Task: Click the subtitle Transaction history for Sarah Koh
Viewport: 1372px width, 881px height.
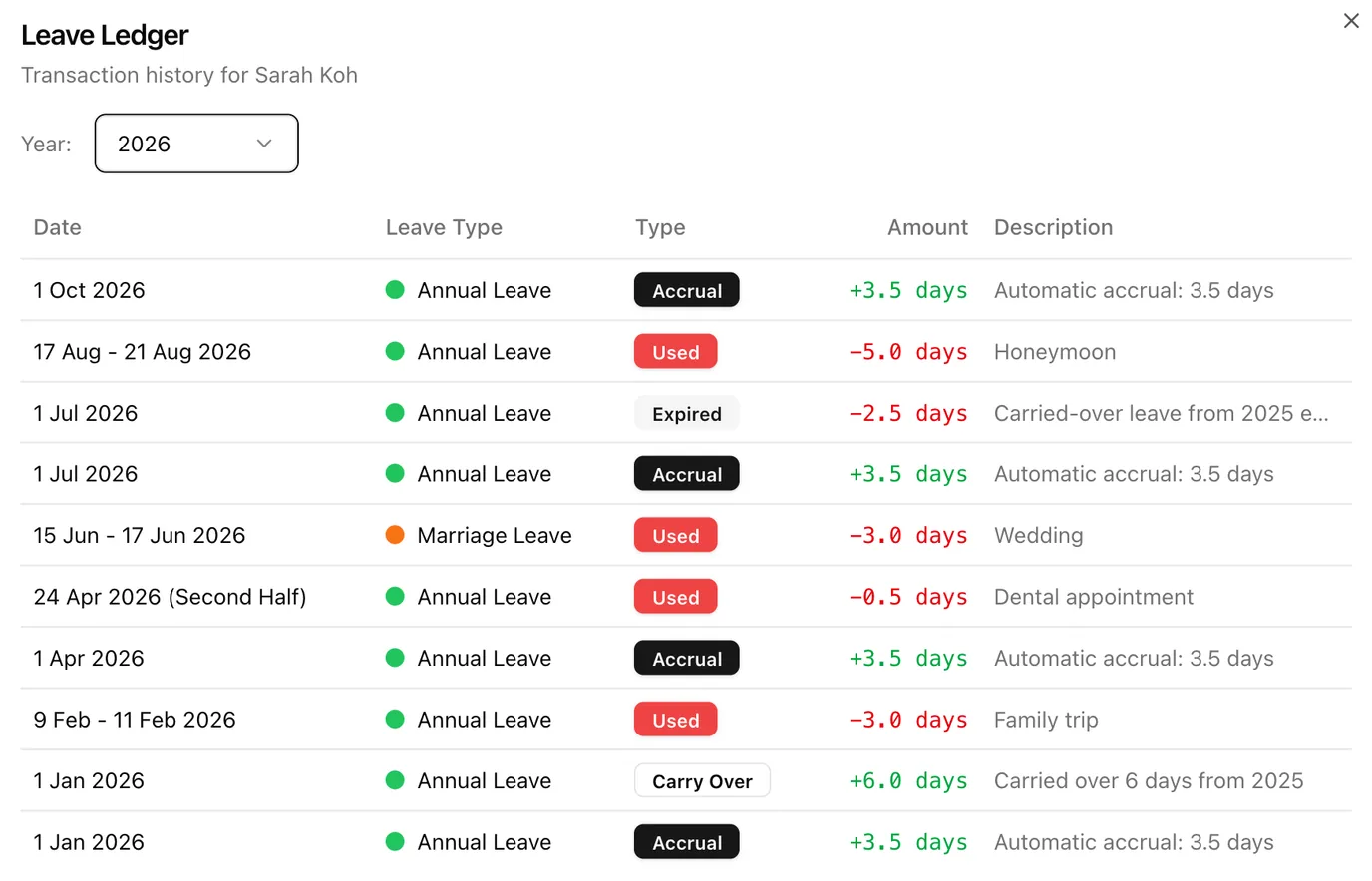Action: (x=189, y=75)
